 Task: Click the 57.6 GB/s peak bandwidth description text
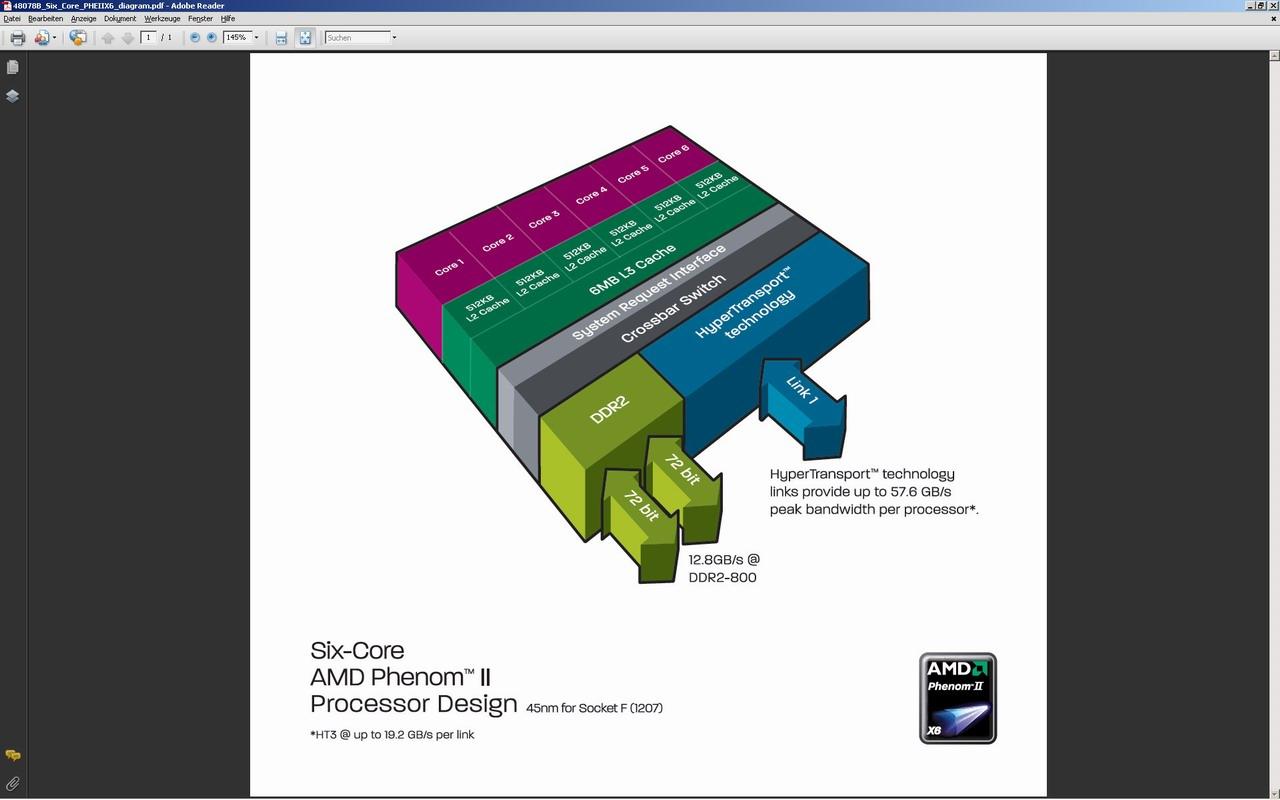click(x=874, y=491)
